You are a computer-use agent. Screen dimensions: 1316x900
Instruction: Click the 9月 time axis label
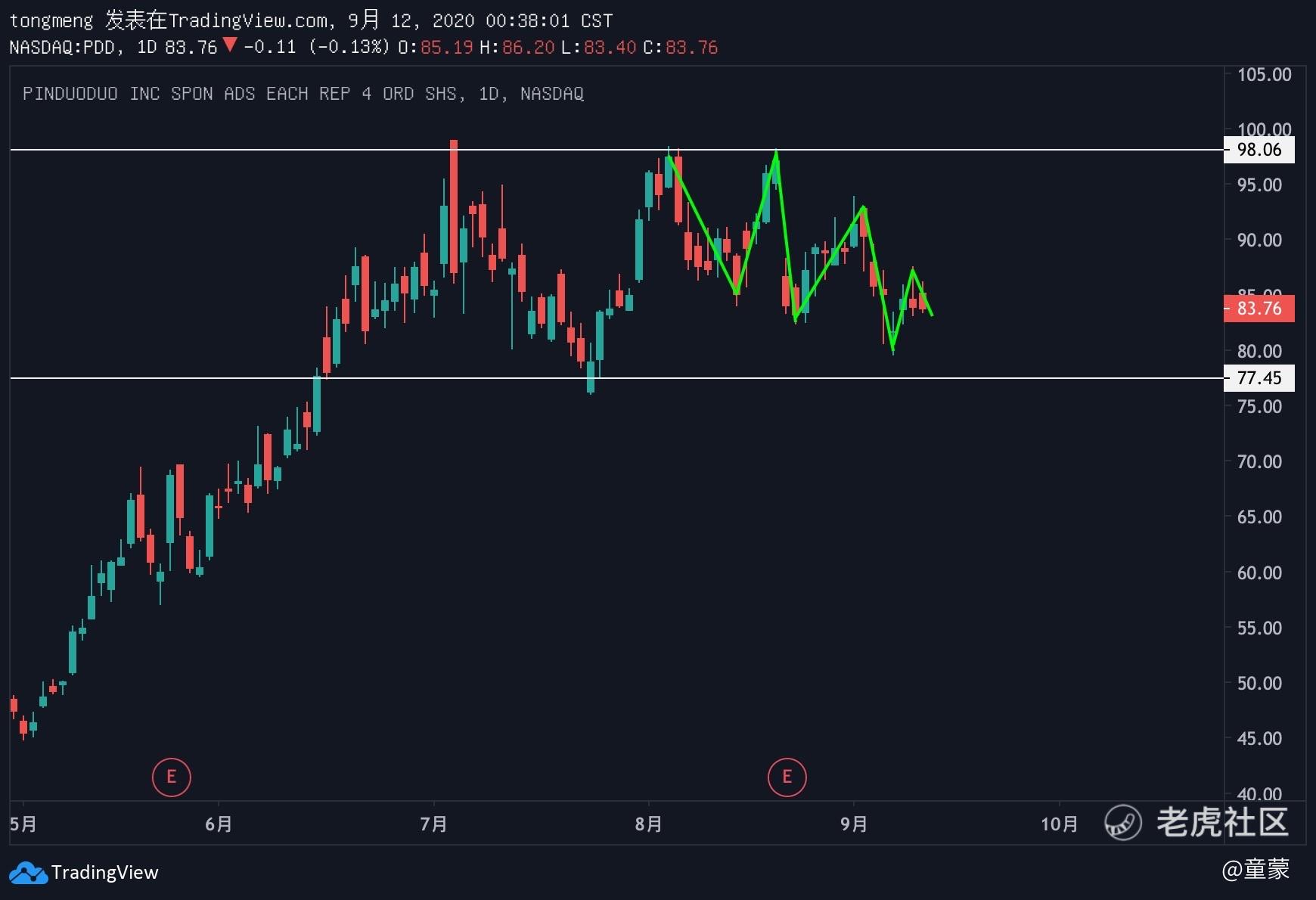853,824
